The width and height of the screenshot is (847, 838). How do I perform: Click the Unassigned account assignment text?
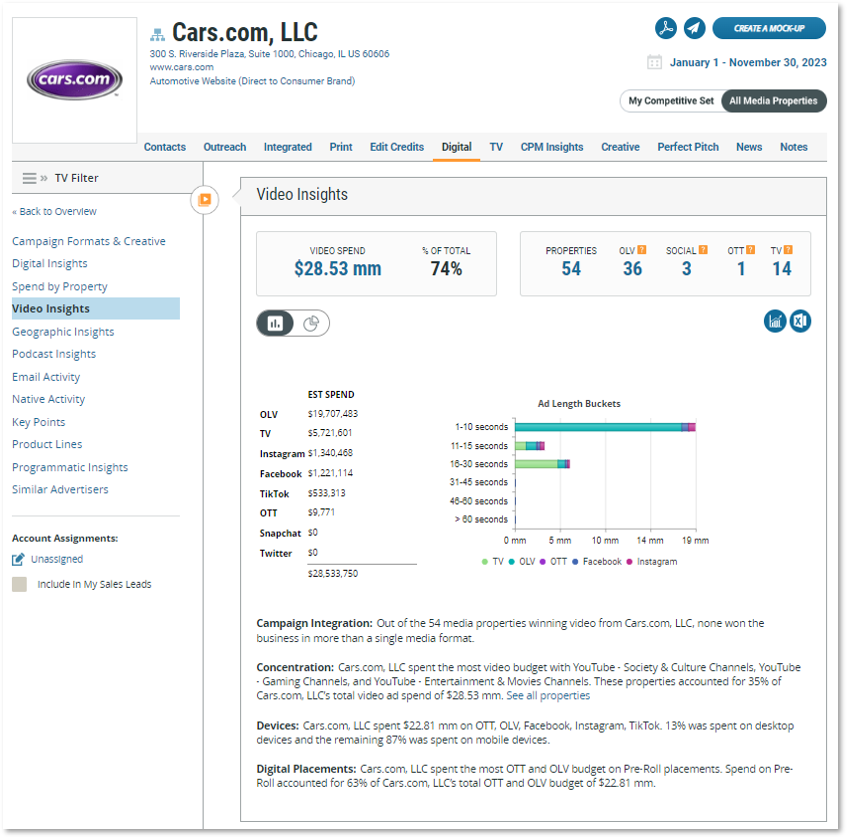coord(57,559)
